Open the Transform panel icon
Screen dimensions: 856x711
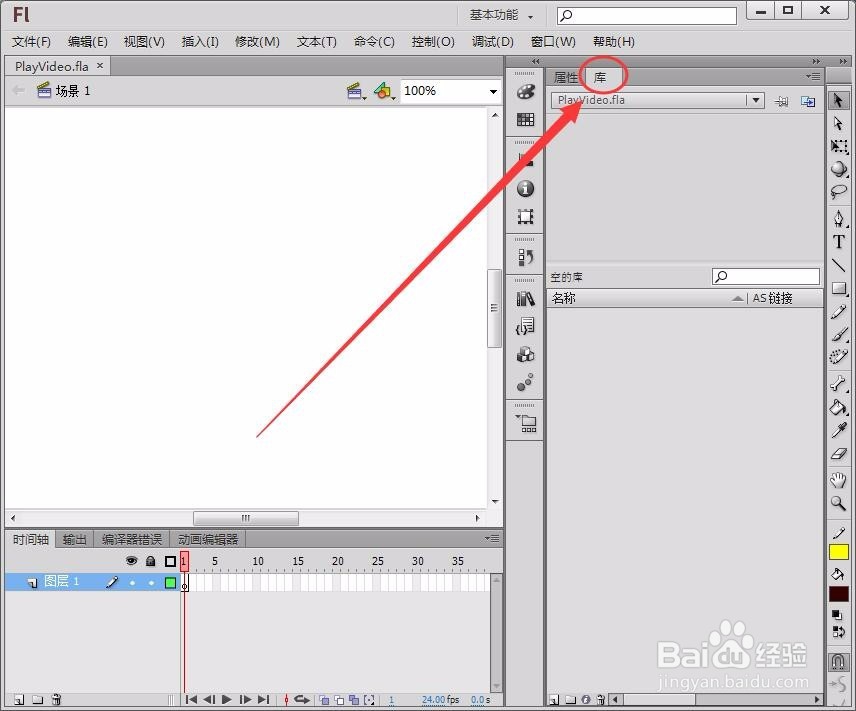point(525,217)
